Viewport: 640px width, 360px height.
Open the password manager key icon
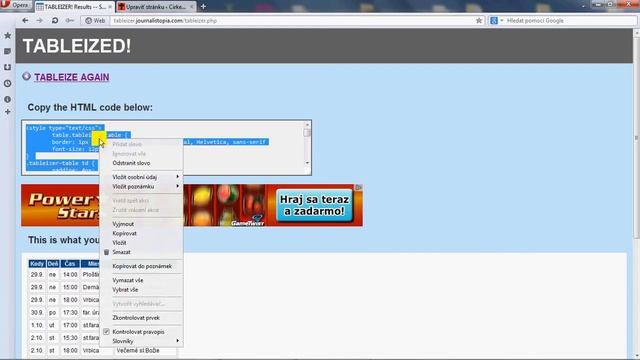pyautogui.click(x=70, y=20)
